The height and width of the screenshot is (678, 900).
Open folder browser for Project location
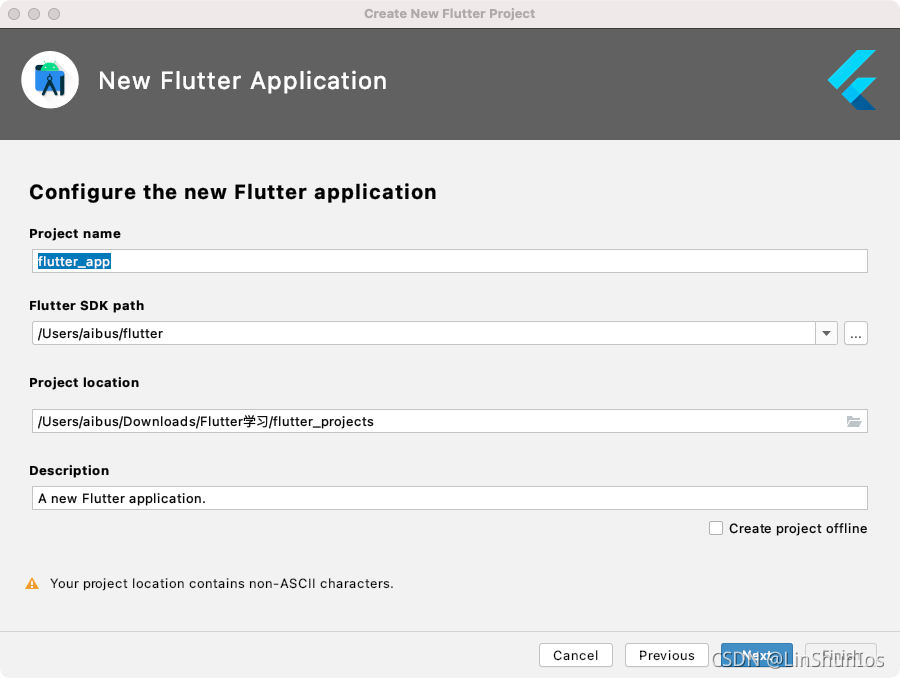point(854,421)
